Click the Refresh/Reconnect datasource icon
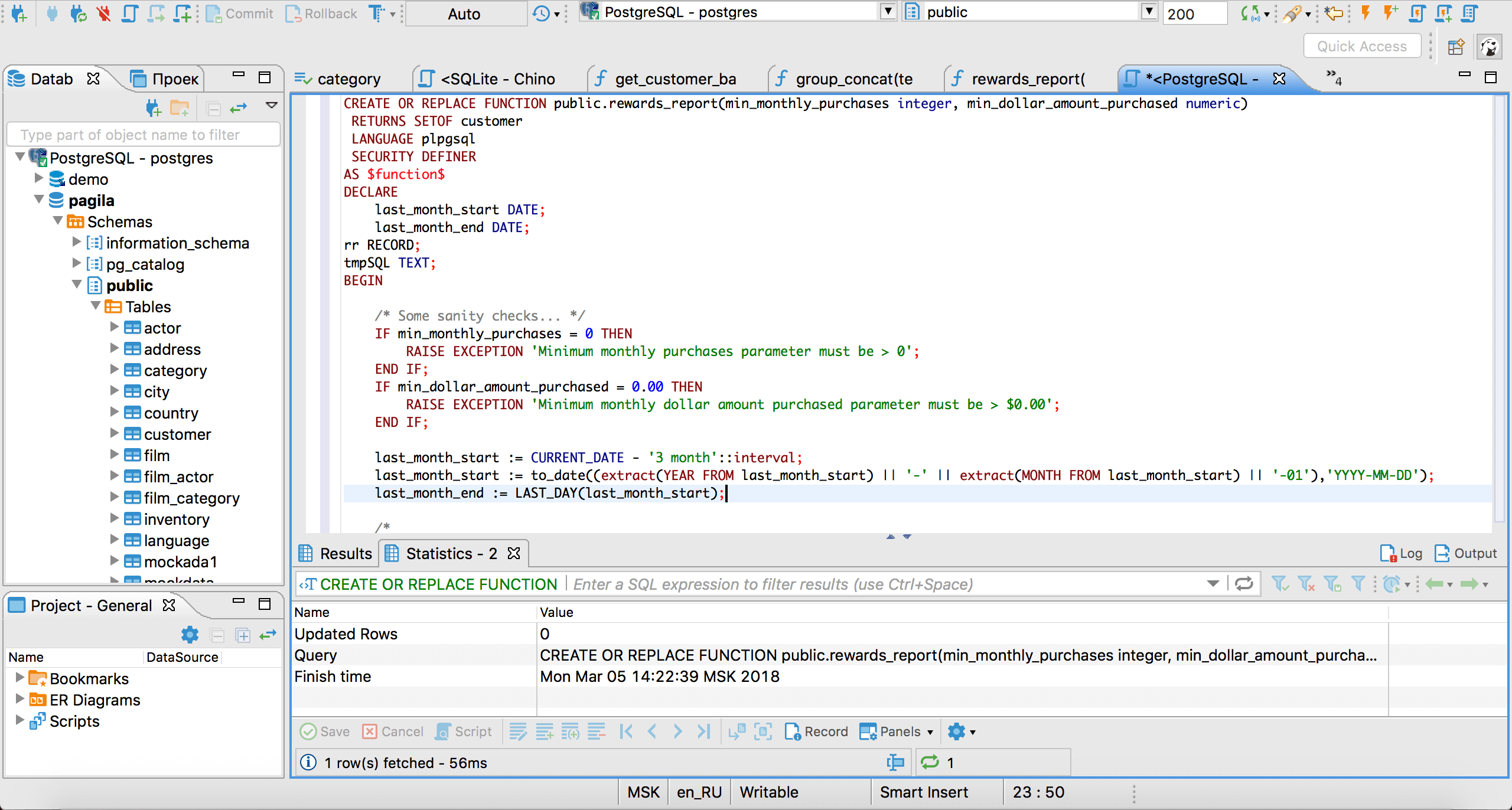This screenshot has width=1512, height=810. 78,13
